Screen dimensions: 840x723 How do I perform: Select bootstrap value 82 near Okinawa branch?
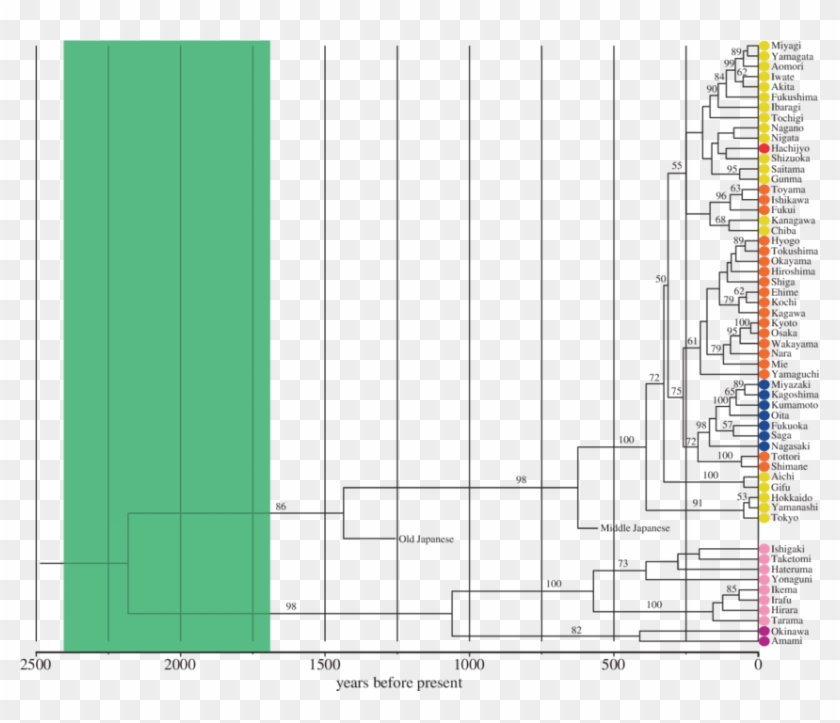(576, 630)
